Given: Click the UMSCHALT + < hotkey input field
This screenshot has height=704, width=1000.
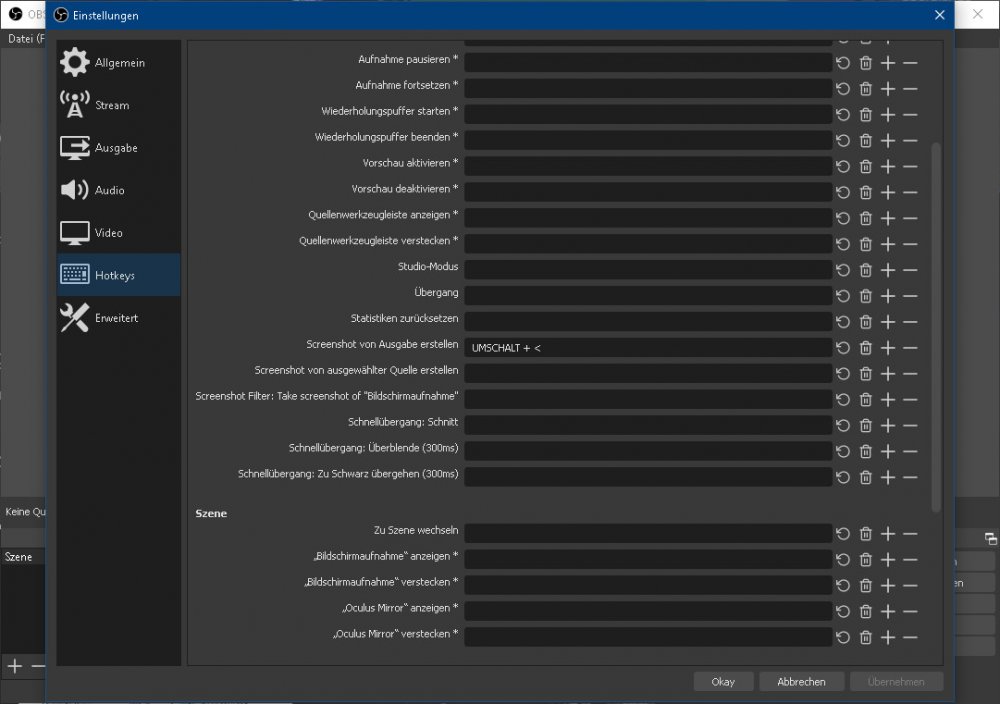Looking at the screenshot, I should tap(648, 347).
